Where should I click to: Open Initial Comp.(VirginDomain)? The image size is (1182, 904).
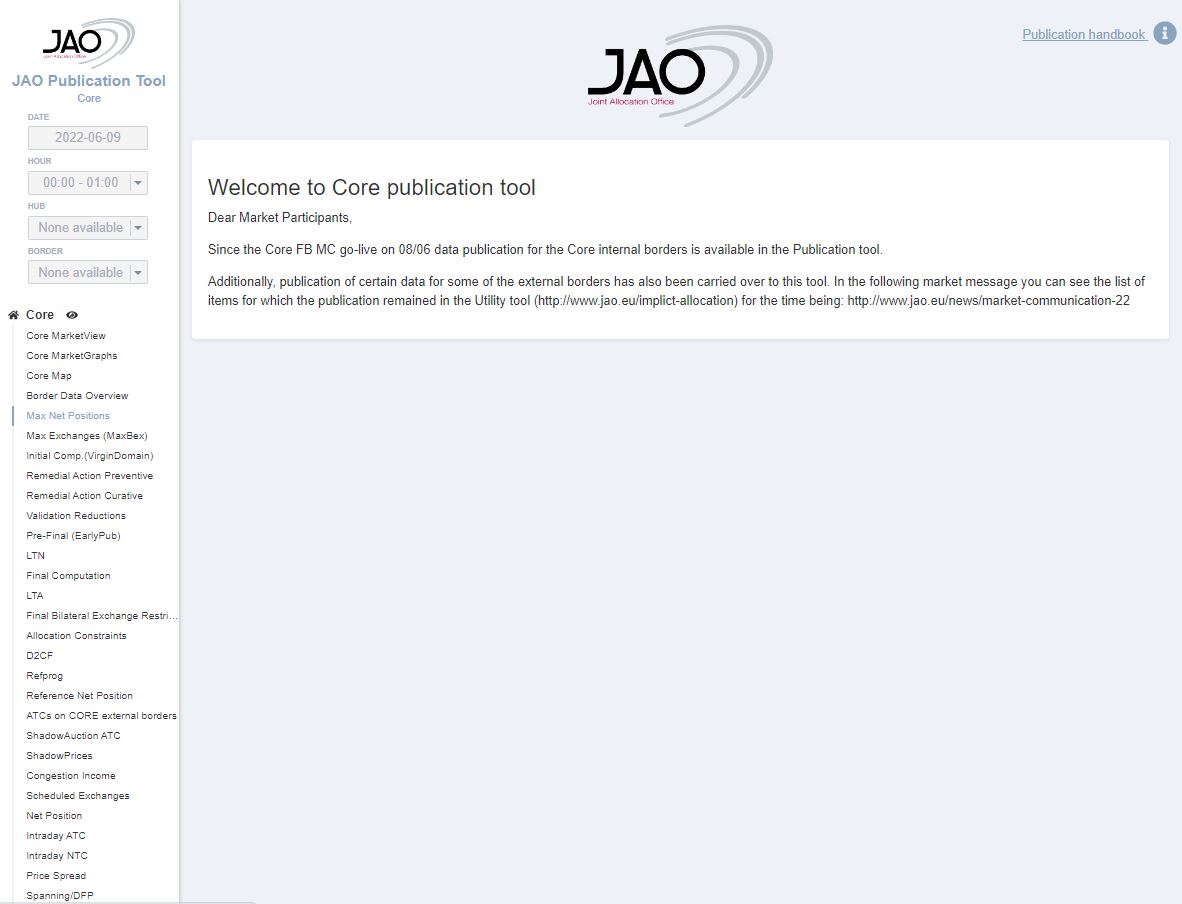point(90,455)
